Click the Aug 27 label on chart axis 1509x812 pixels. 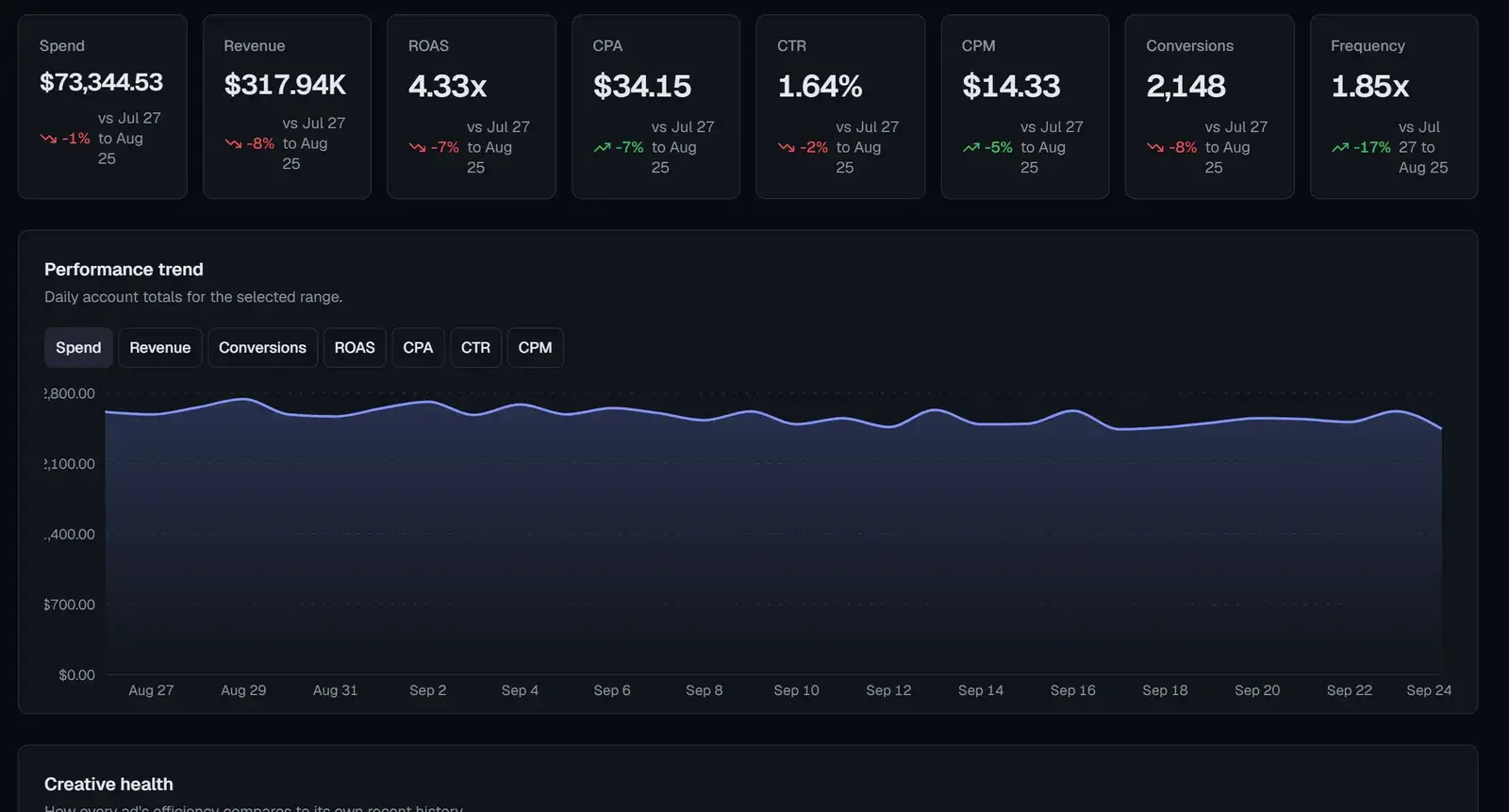pos(151,690)
